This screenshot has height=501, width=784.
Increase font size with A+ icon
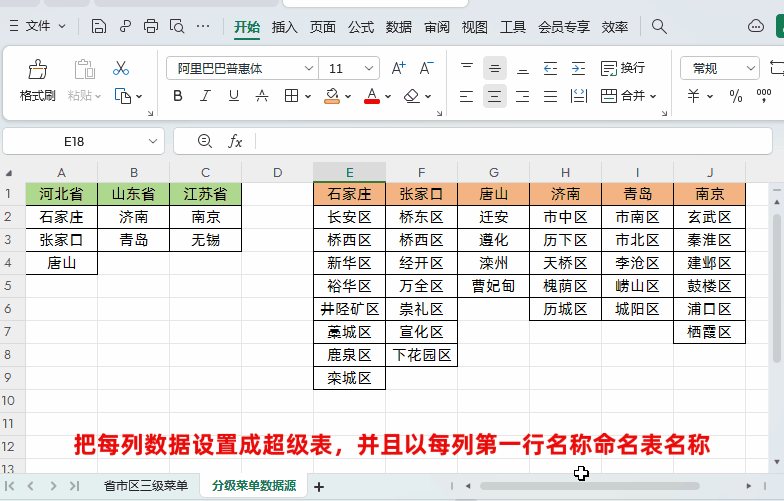point(398,68)
